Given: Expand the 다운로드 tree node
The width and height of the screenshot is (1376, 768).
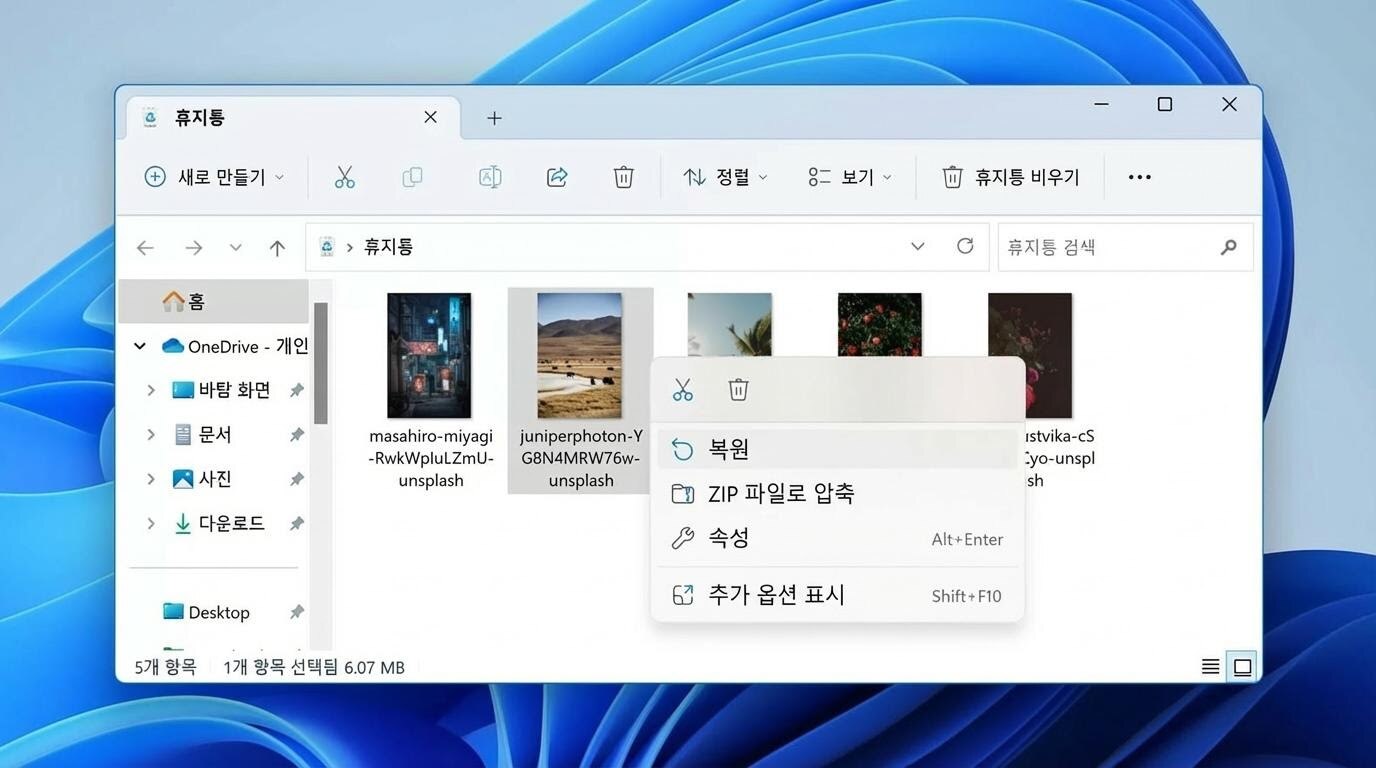Looking at the screenshot, I should tap(151, 523).
